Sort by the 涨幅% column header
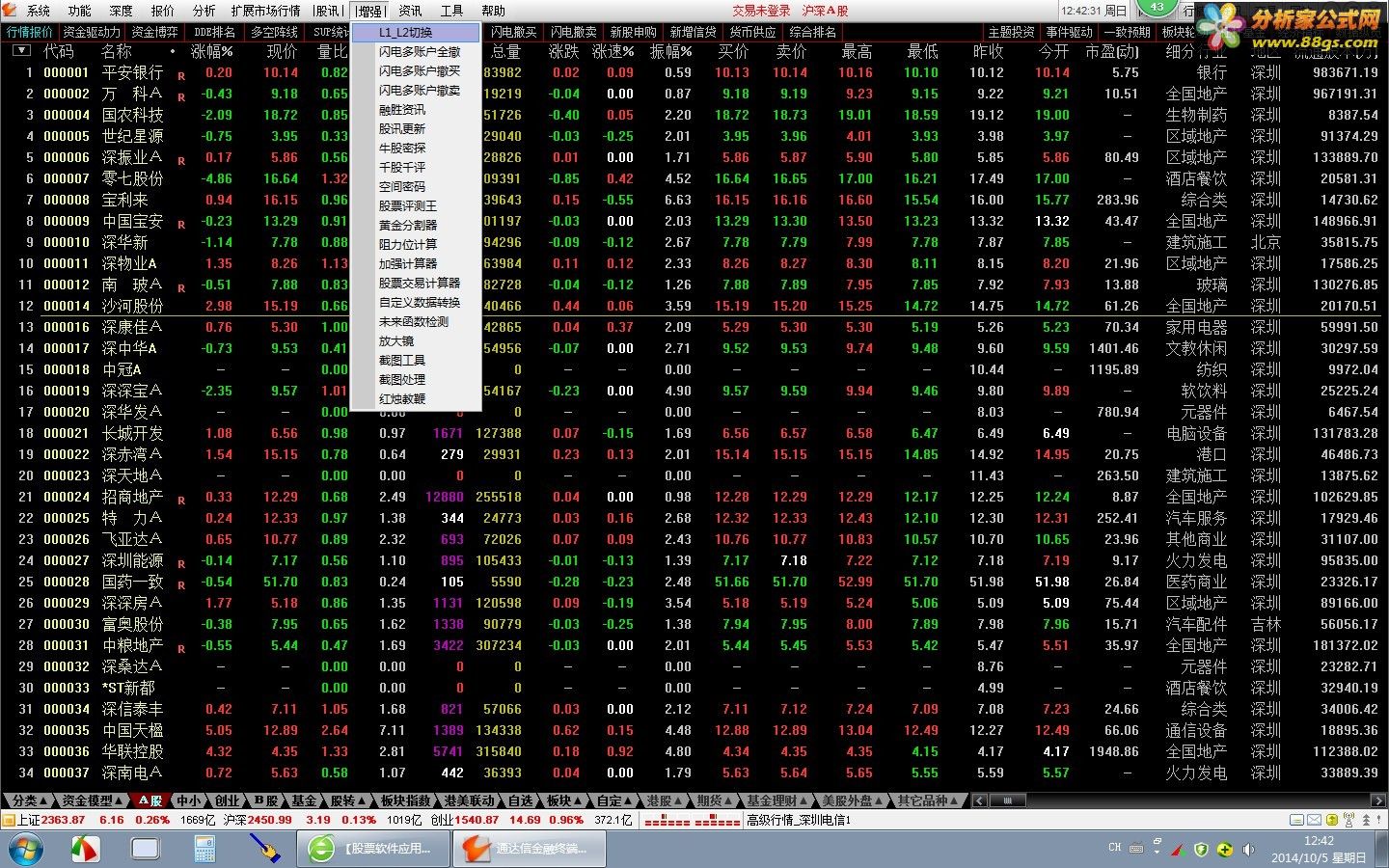Viewport: 1389px width, 868px height. point(212,51)
